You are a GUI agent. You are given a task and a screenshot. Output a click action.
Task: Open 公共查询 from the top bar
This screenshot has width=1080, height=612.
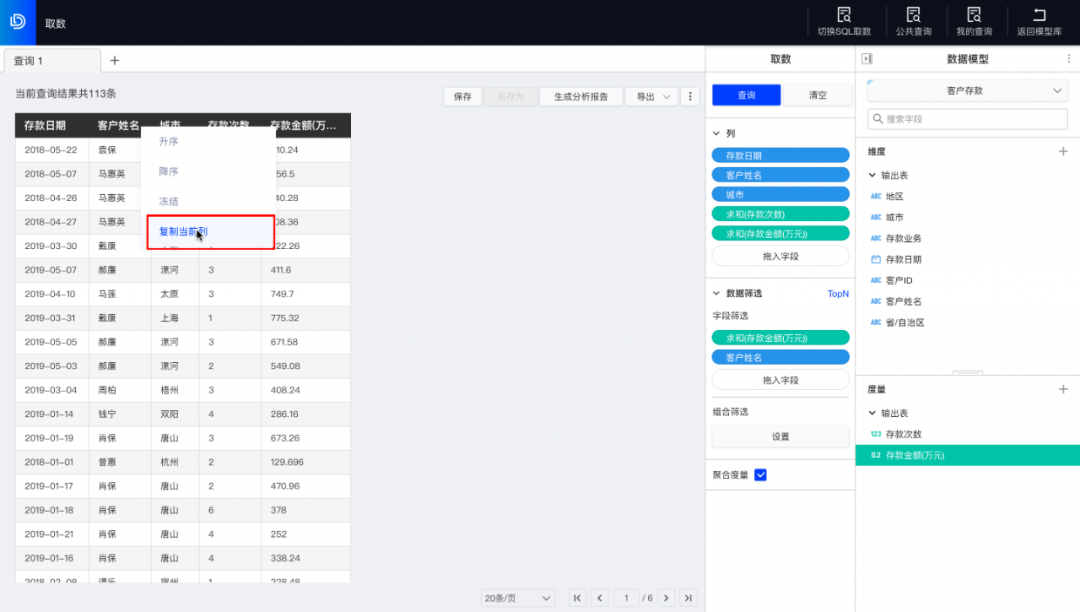point(913,15)
